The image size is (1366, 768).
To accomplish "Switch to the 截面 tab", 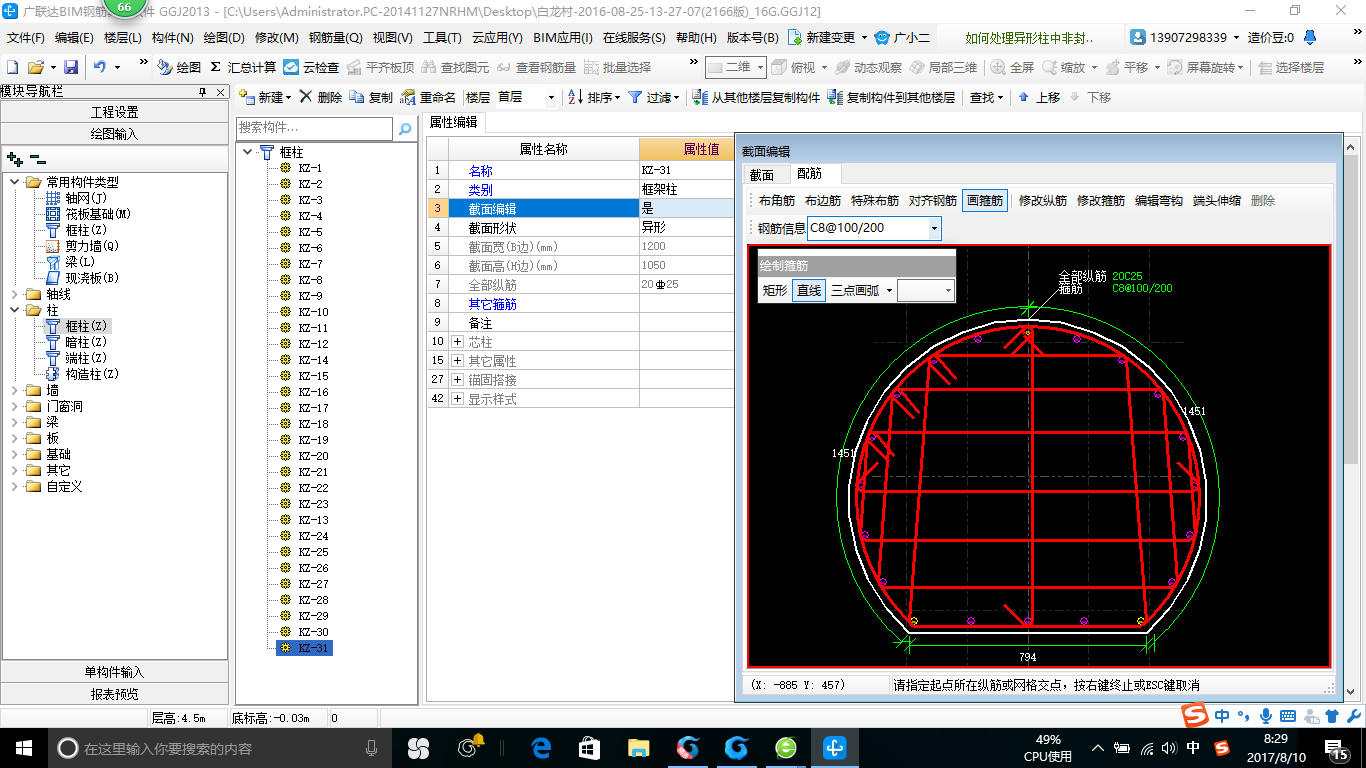I will pos(762,174).
